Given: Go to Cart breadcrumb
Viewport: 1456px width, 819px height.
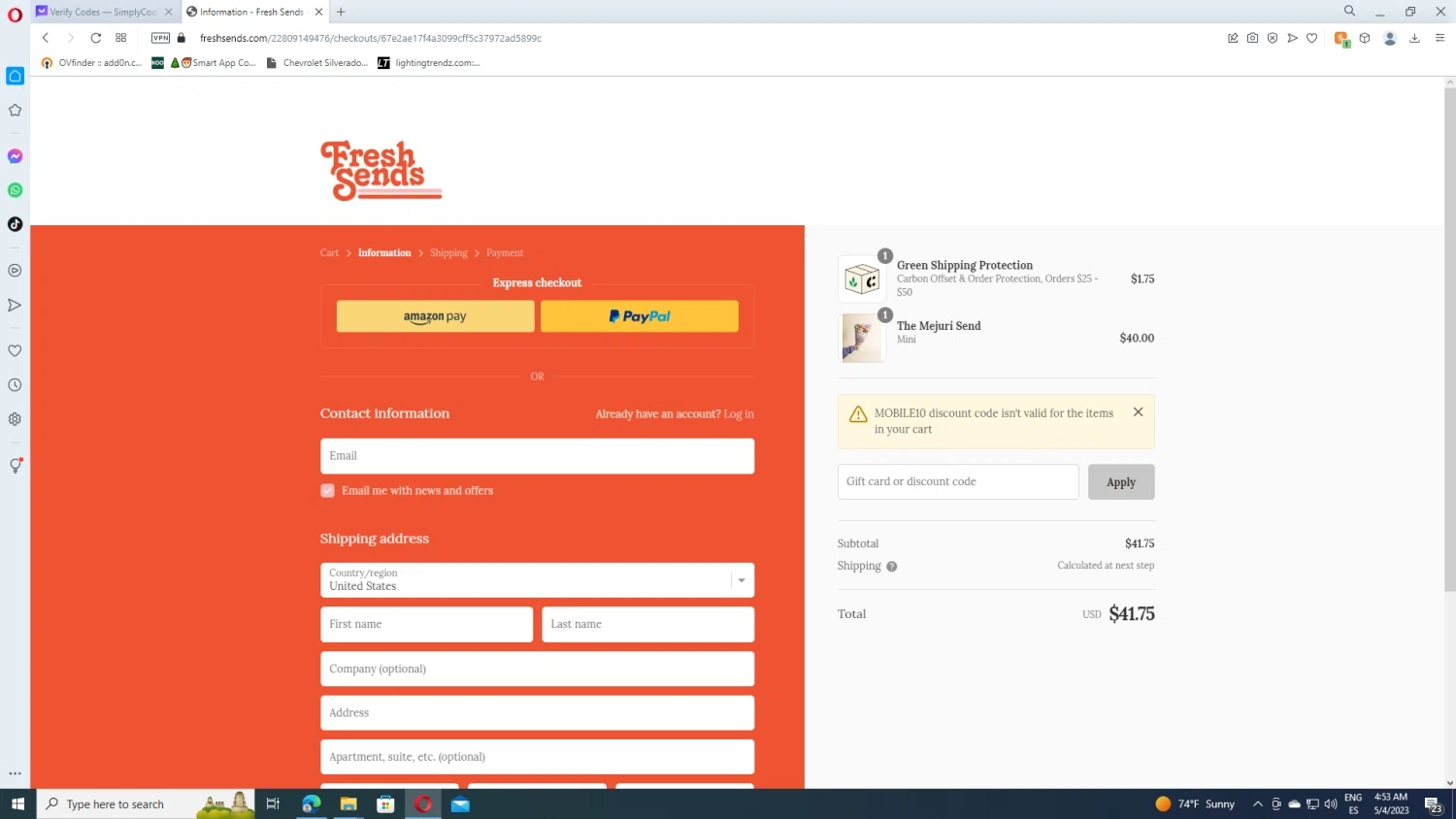Looking at the screenshot, I should [329, 253].
